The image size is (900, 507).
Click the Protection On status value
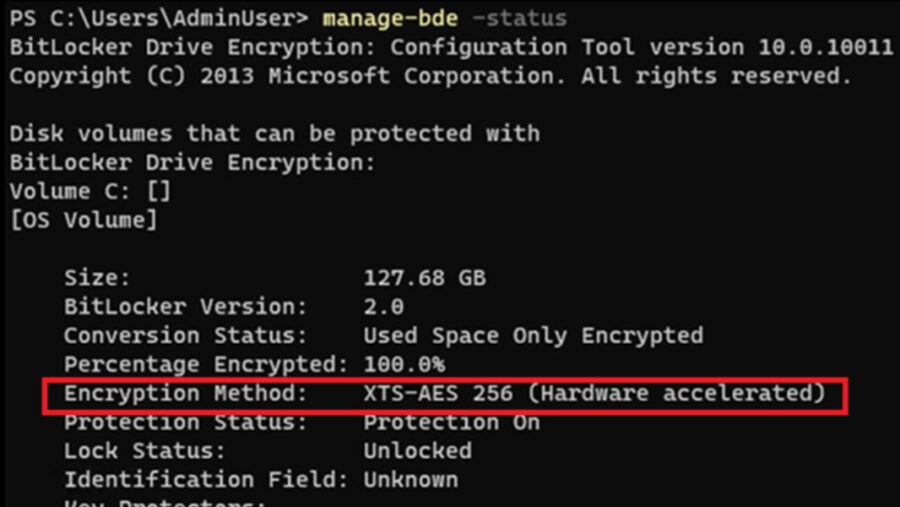click(x=452, y=422)
